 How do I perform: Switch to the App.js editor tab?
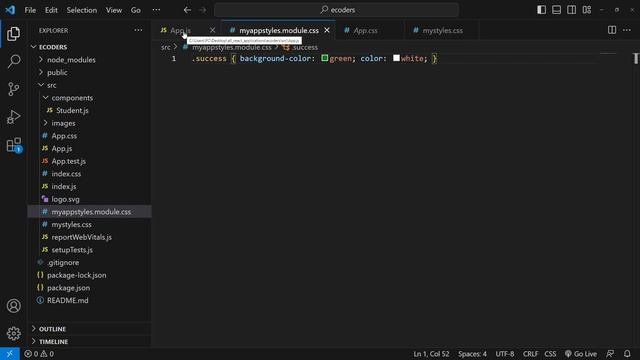[x=180, y=30]
